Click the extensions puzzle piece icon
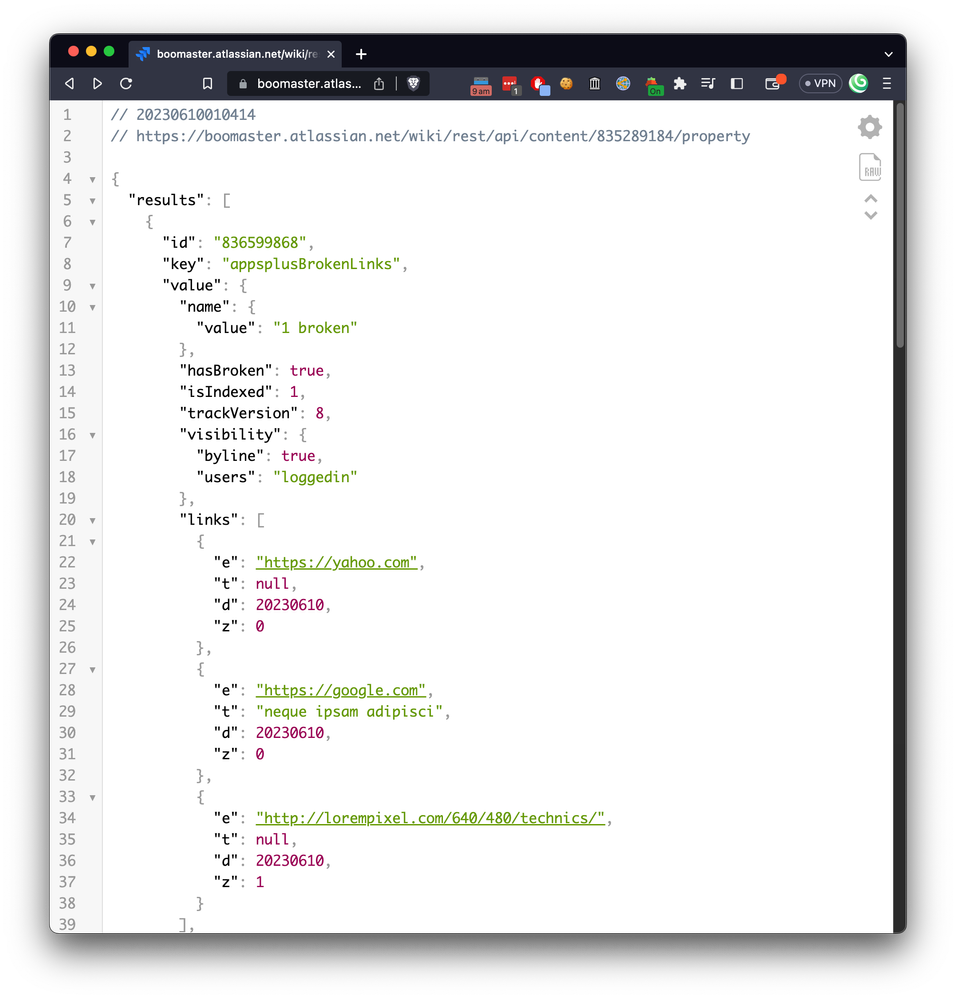956x999 pixels. [x=679, y=84]
